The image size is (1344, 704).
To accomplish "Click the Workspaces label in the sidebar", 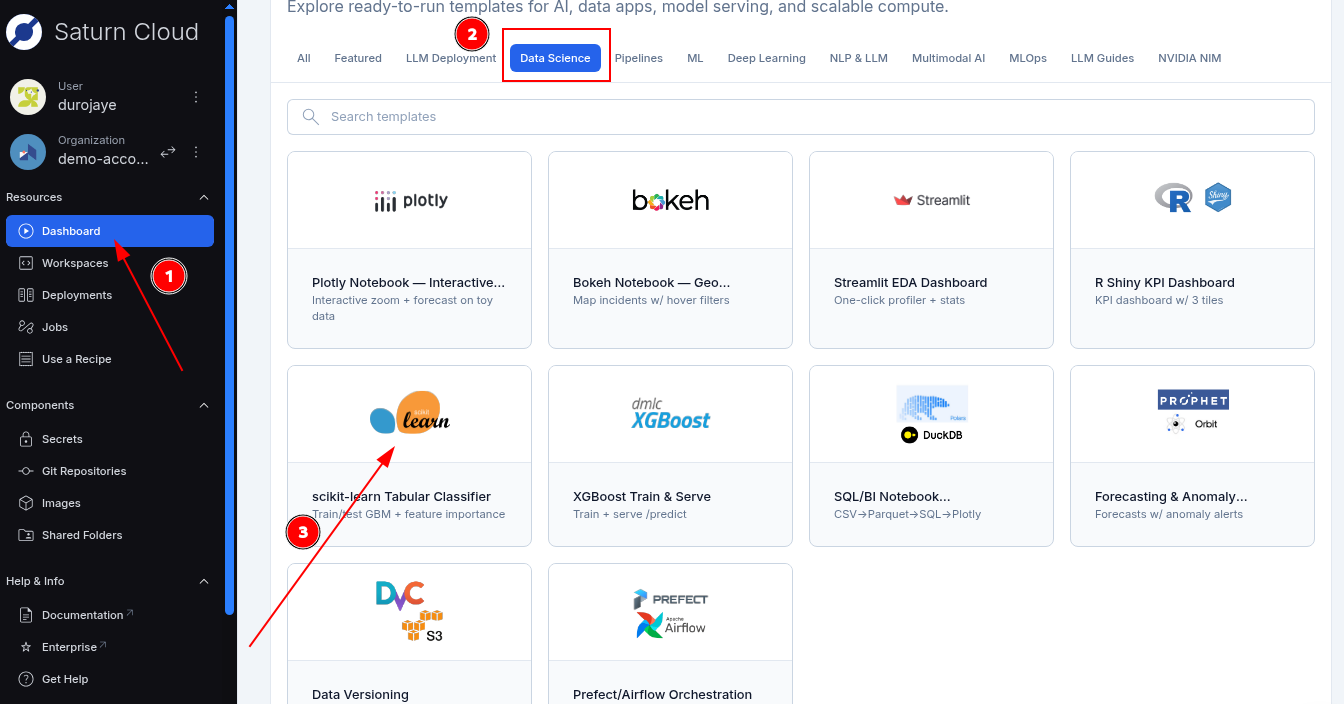I will 75,263.
